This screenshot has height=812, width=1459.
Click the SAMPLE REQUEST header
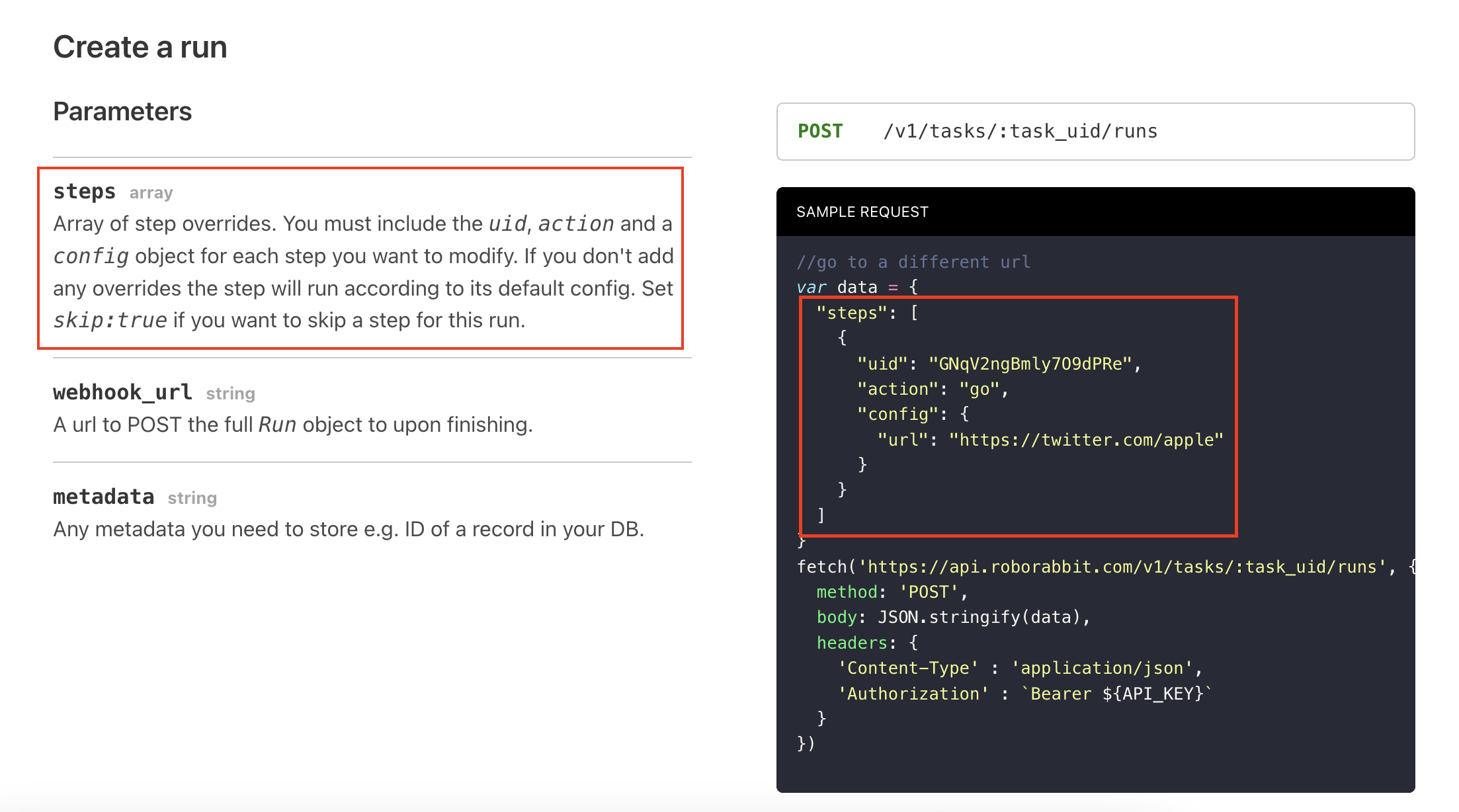tap(862, 212)
